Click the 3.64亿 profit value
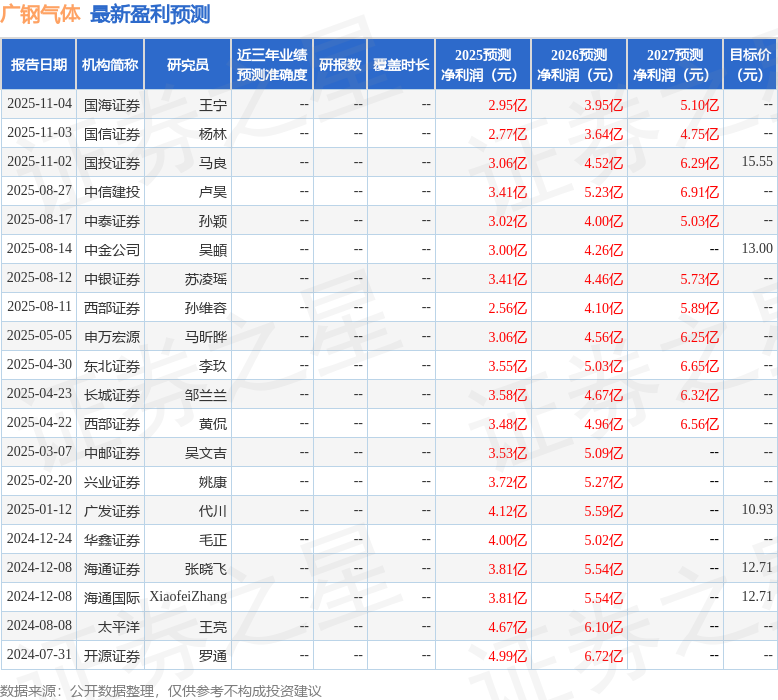The width and height of the screenshot is (778, 700). [603, 134]
